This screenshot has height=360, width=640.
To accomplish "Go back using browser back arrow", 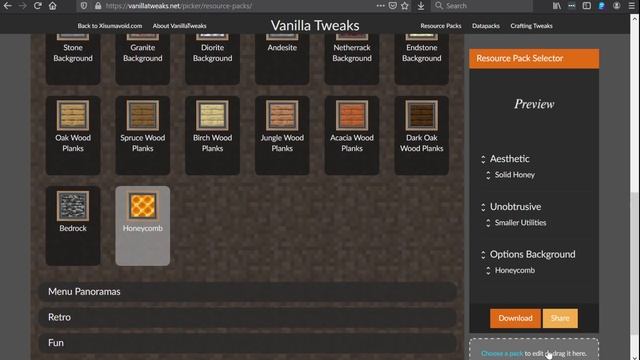I will [x=7, y=6].
